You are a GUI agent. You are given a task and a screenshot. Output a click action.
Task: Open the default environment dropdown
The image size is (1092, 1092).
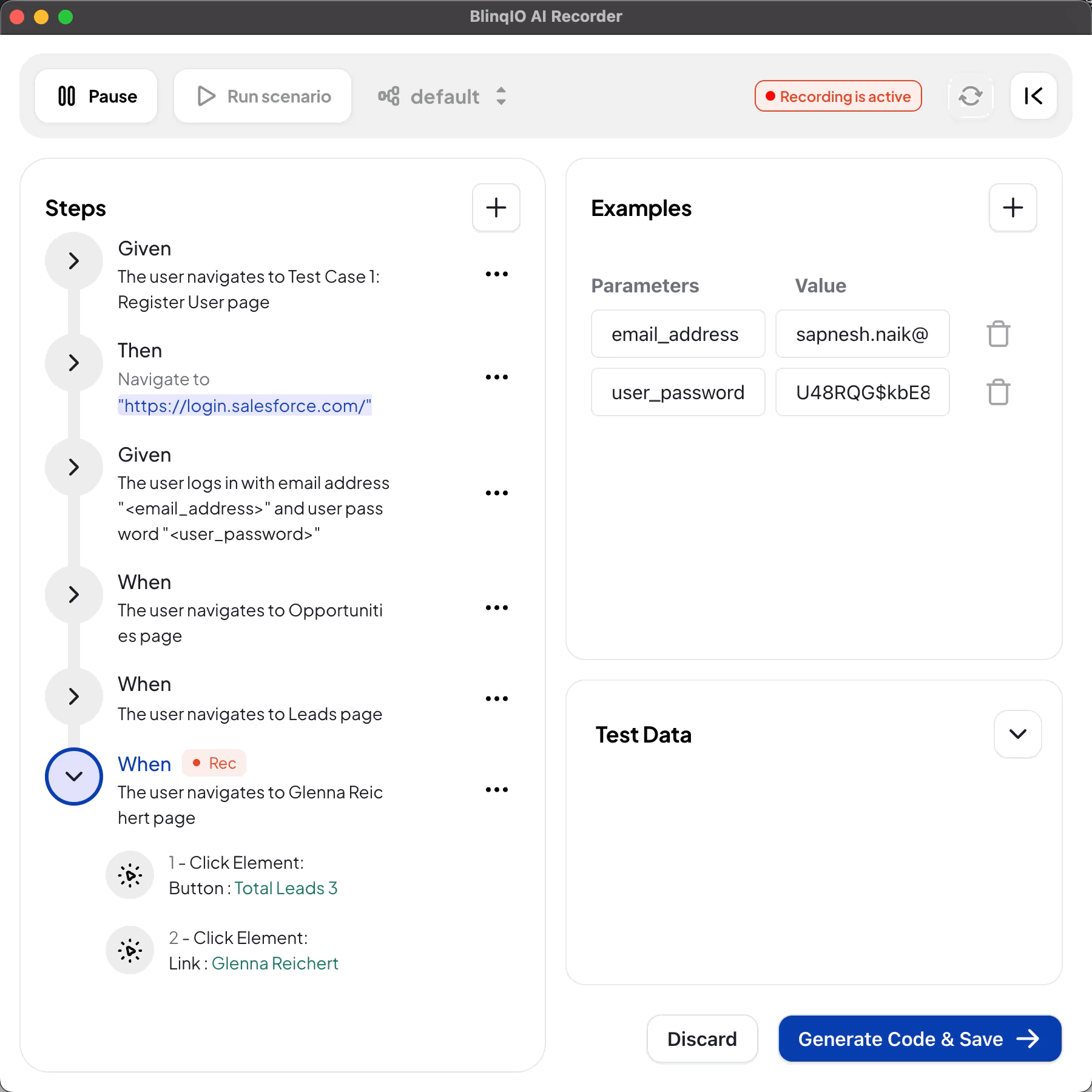442,96
